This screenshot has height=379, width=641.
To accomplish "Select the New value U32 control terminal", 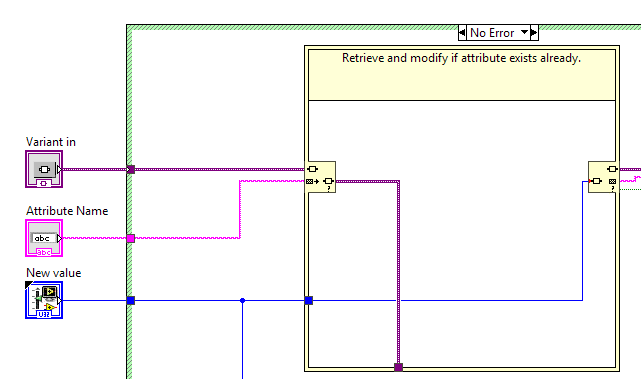I will pos(44,300).
